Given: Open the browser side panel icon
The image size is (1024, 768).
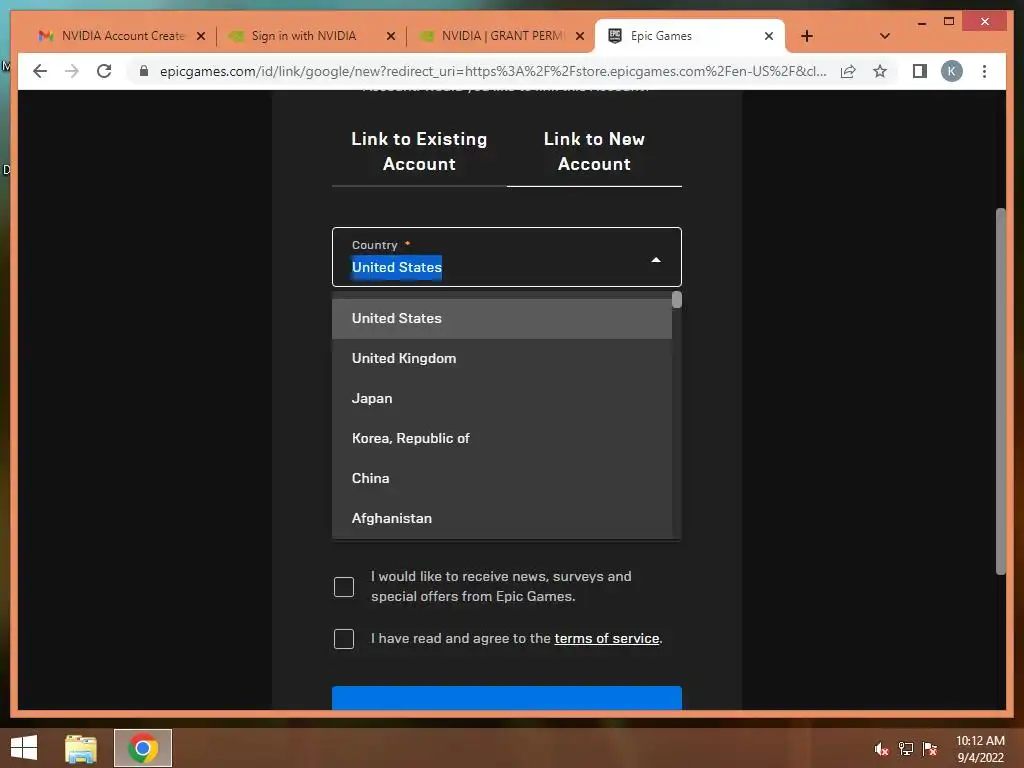Looking at the screenshot, I should pos(920,71).
